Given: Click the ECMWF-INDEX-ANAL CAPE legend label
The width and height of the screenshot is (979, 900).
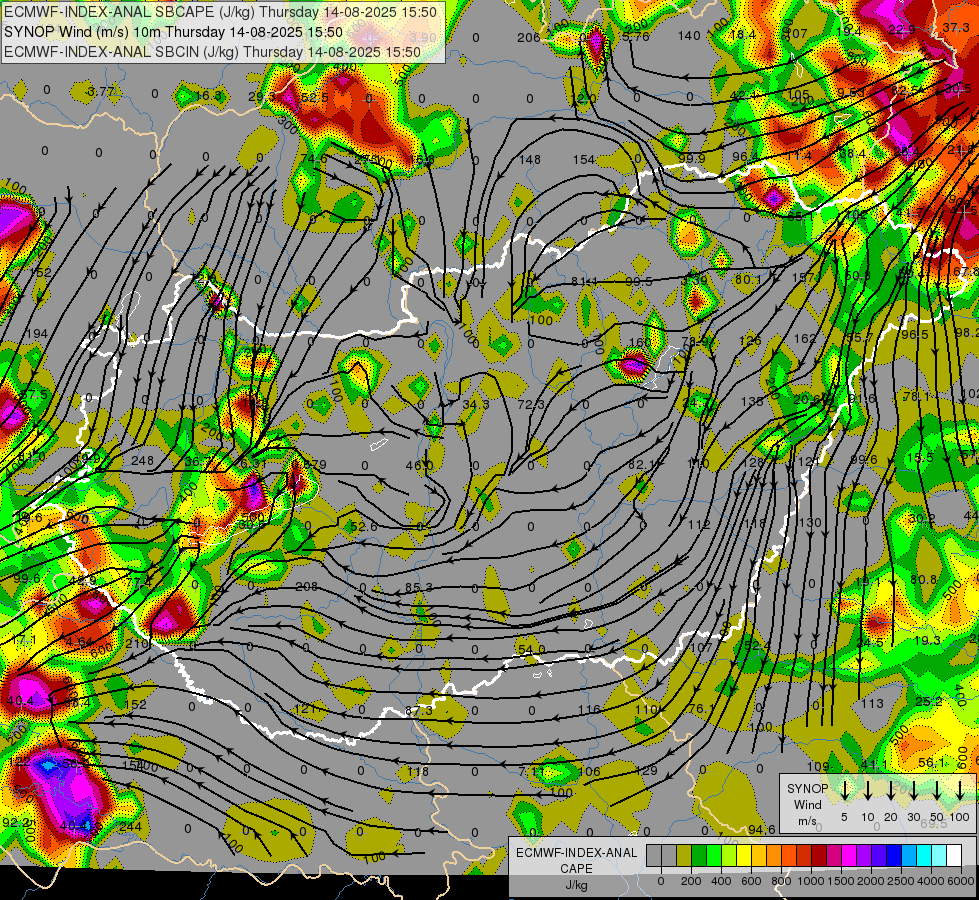Looking at the screenshot, I should 576,860.
